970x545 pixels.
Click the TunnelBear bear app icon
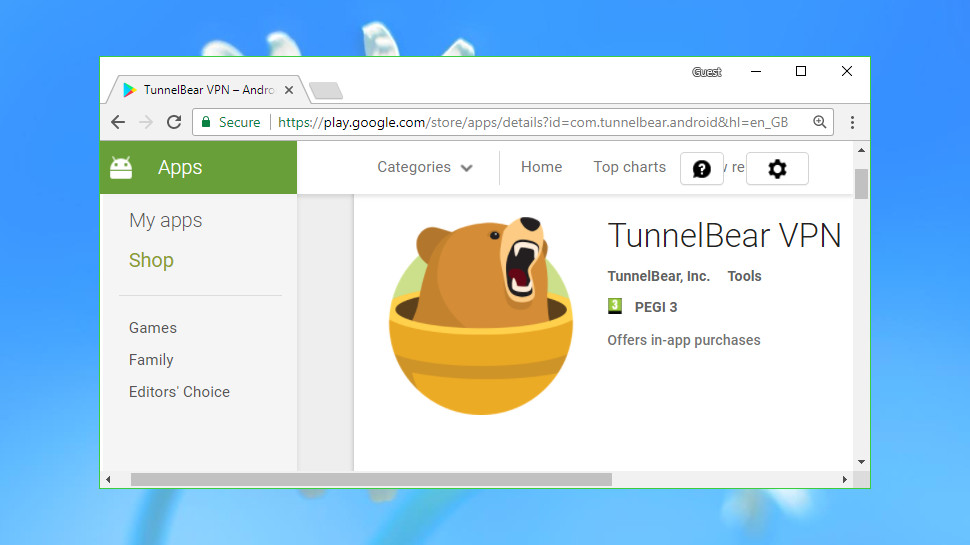(481, 315)
